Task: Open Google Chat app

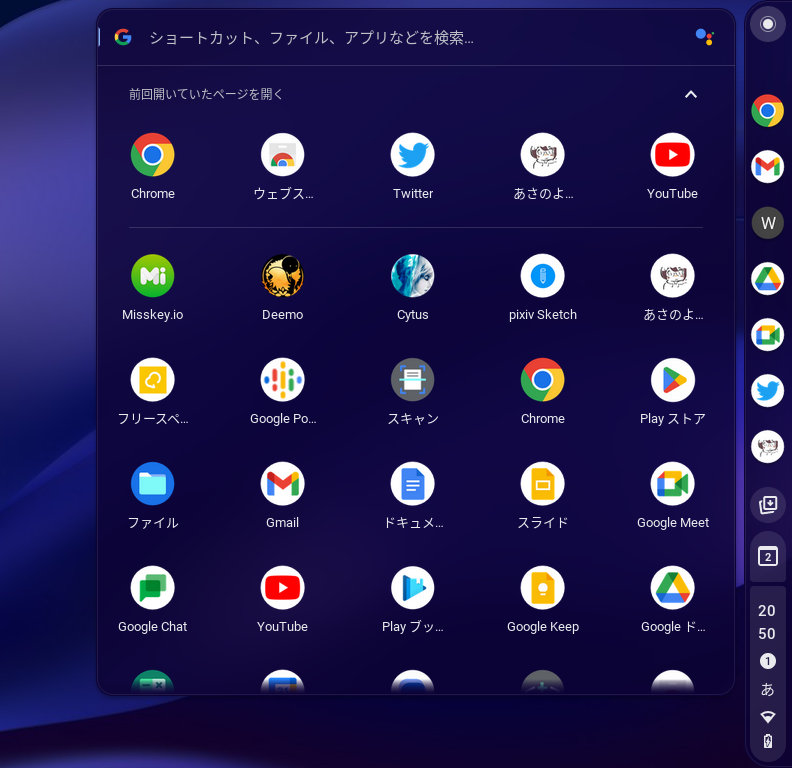Action: 153,588
